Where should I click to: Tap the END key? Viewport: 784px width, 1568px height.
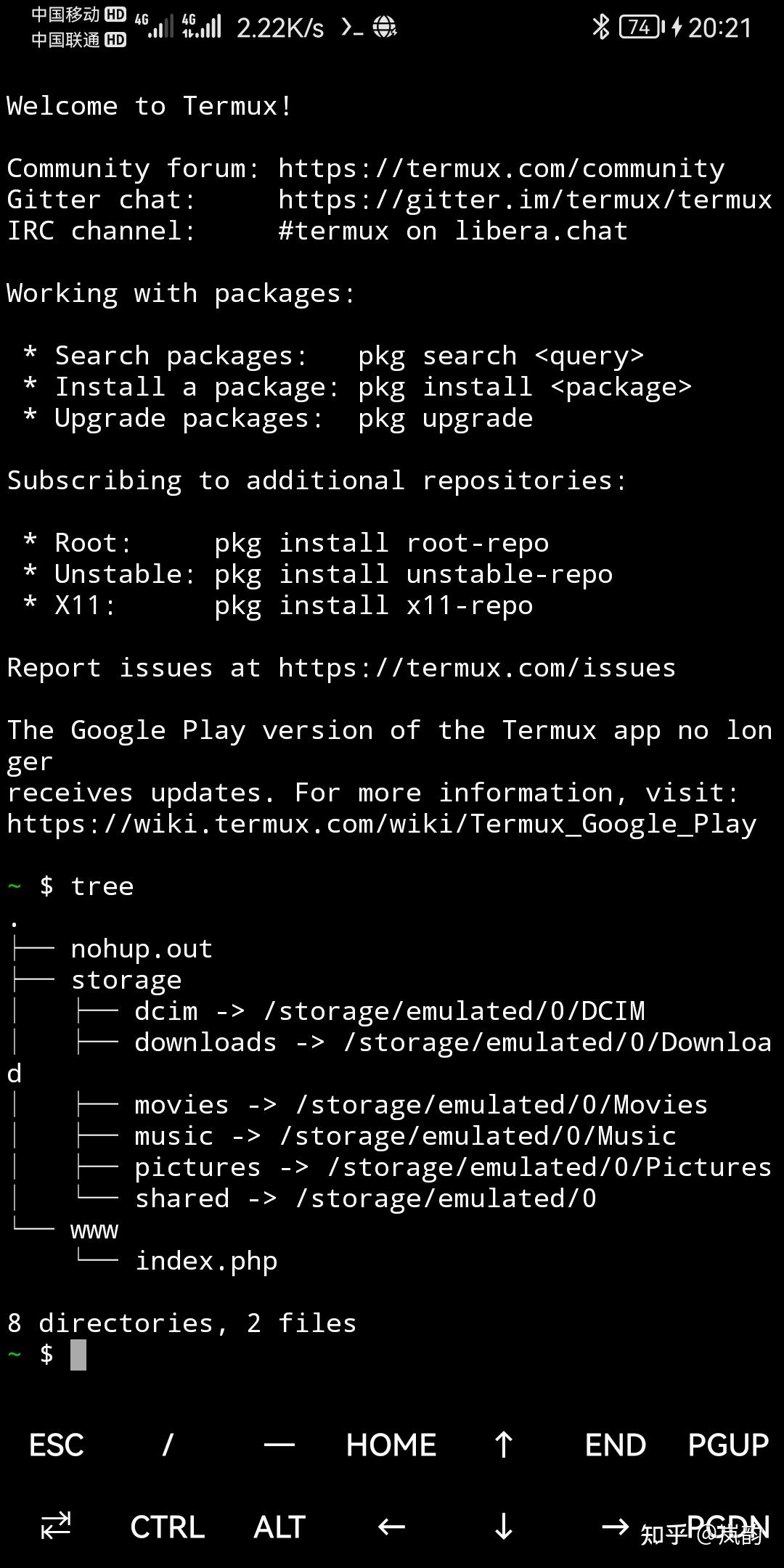pyautogui.click(x=615, y=1445)
